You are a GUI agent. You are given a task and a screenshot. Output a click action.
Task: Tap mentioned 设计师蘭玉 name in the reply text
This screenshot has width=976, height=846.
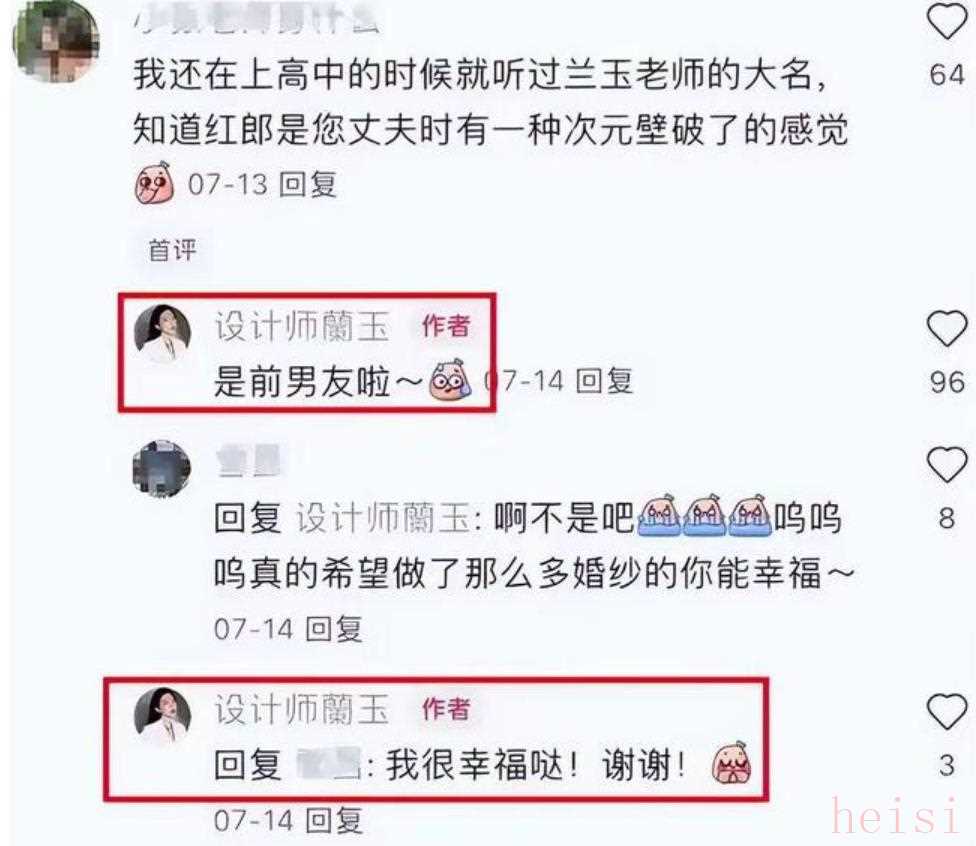click(383, 519)
